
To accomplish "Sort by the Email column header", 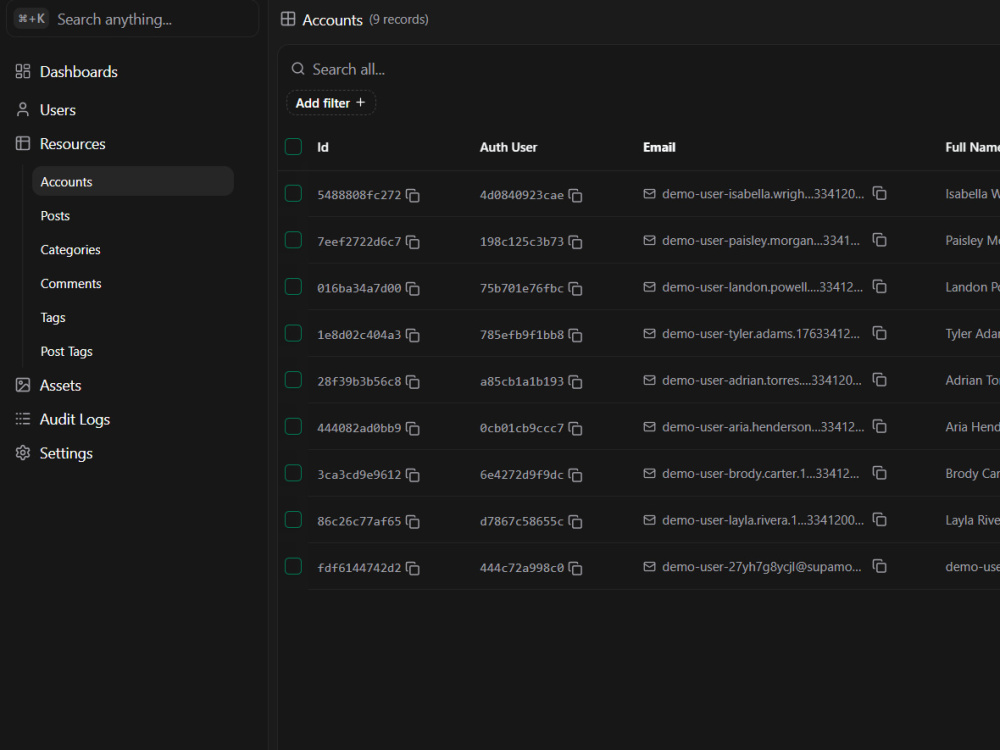I will 659,147.
